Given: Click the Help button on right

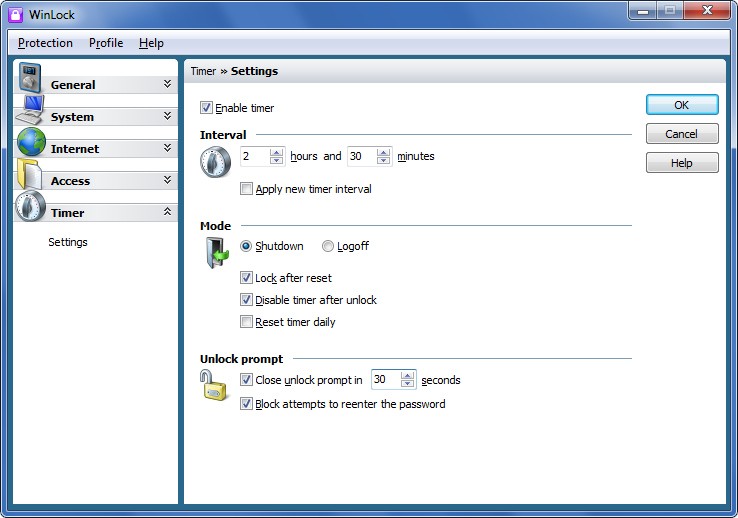Looking at the screenshot, I should click(682, 163).
